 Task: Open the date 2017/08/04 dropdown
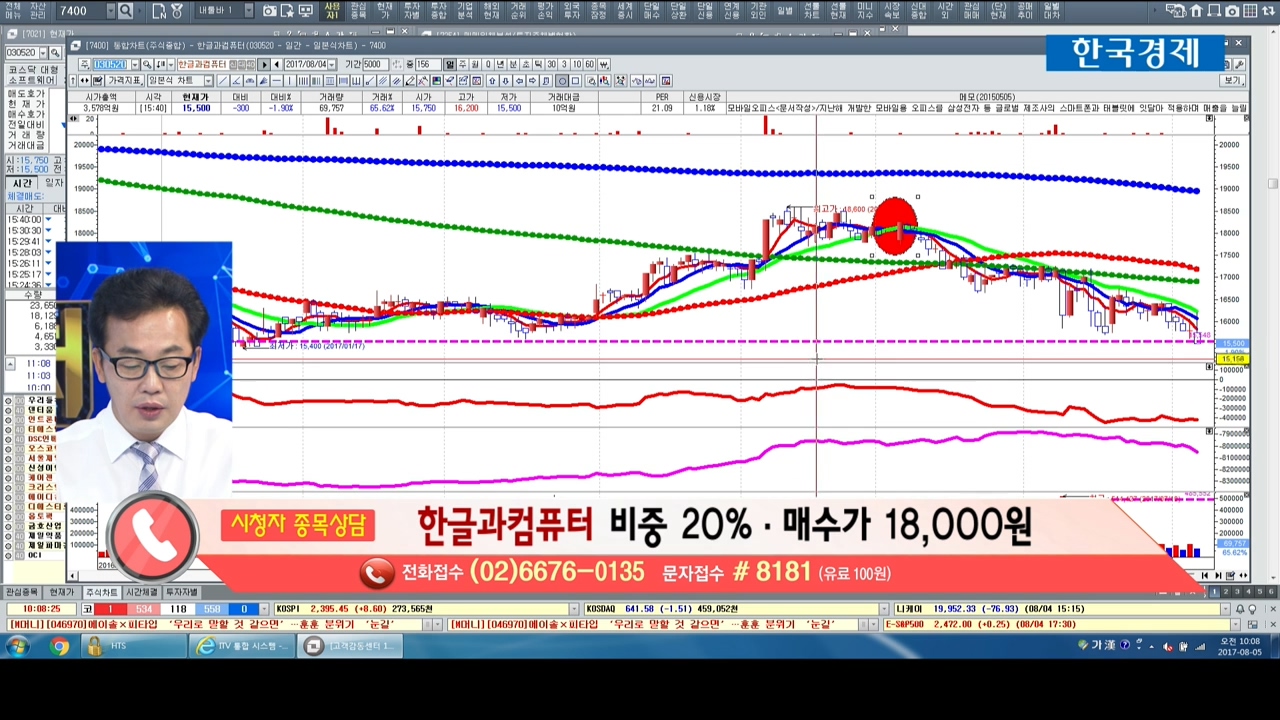pos(332,64)
